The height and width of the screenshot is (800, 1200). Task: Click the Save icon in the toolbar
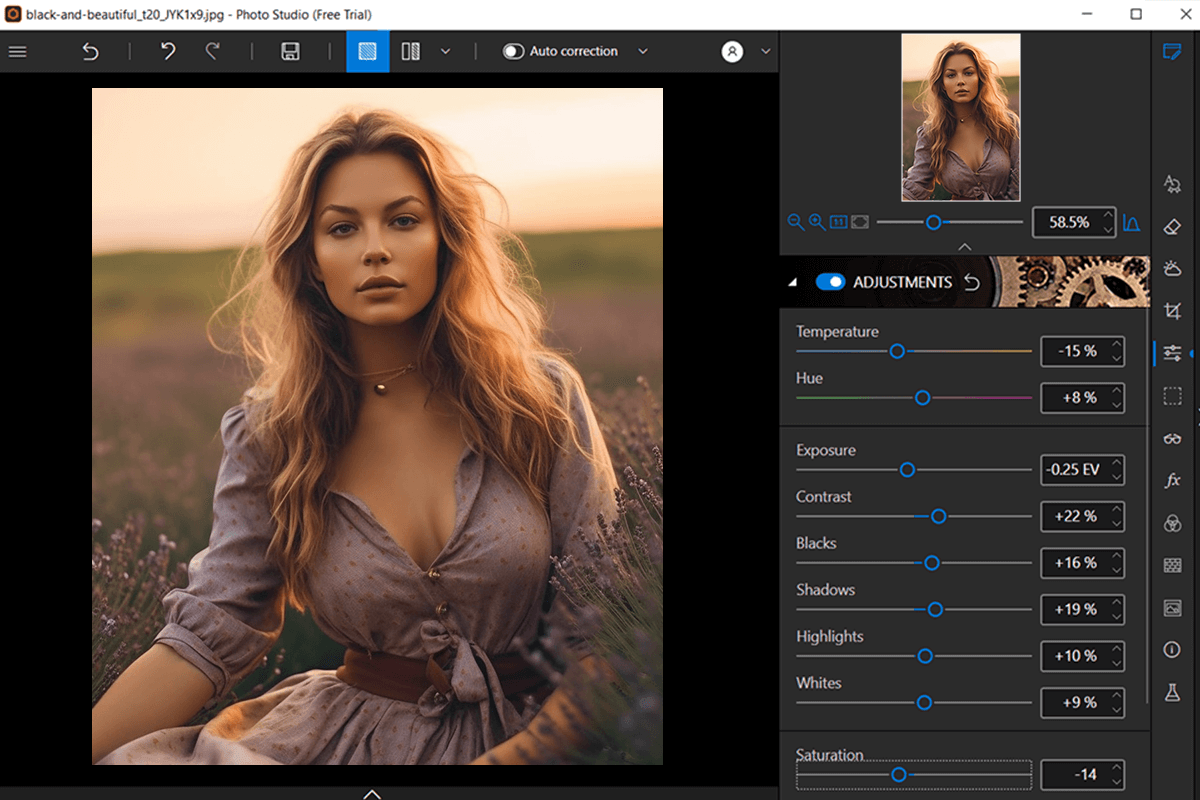[x=290, y=51]
